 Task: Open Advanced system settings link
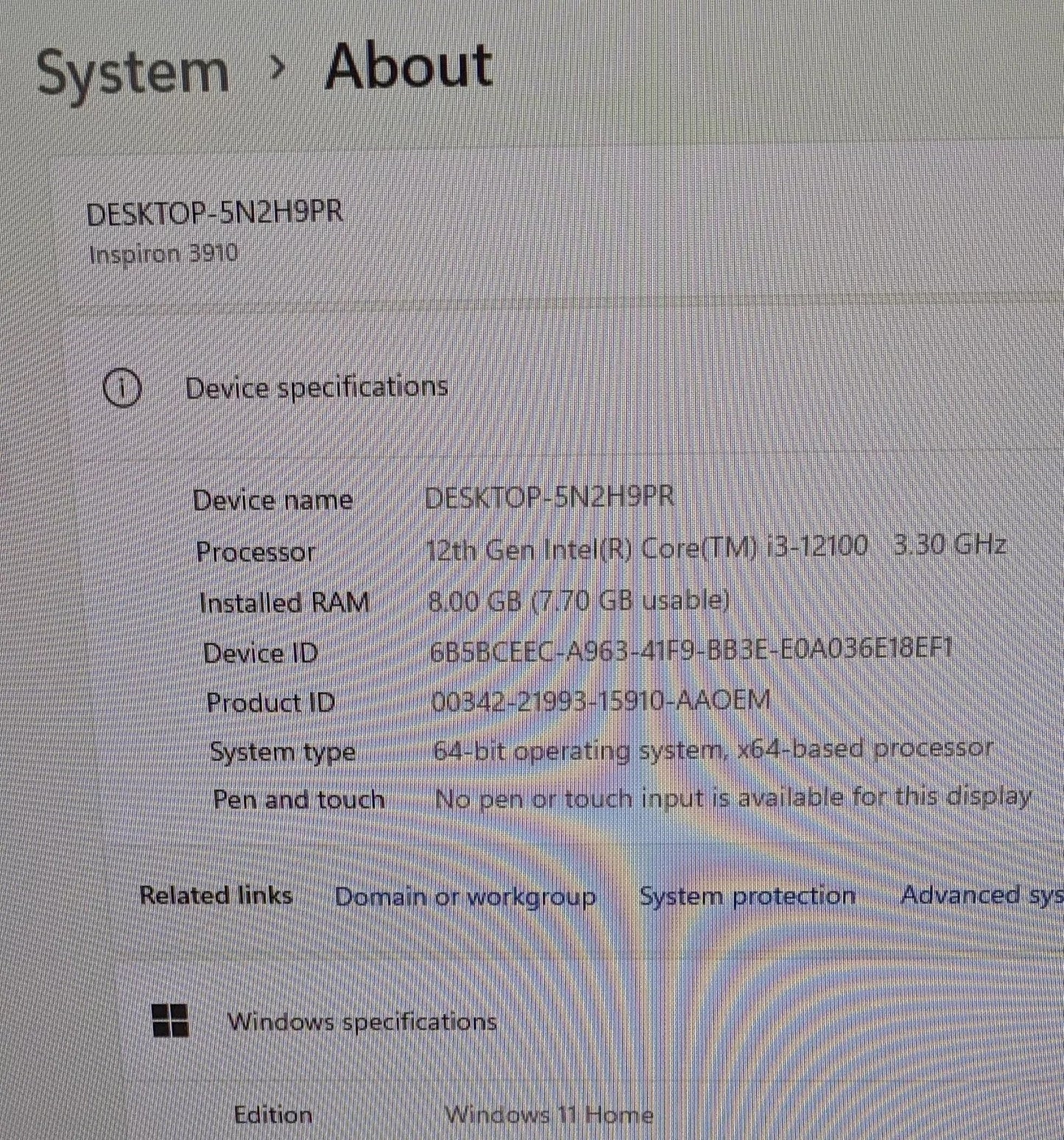(x=982, y=895)
